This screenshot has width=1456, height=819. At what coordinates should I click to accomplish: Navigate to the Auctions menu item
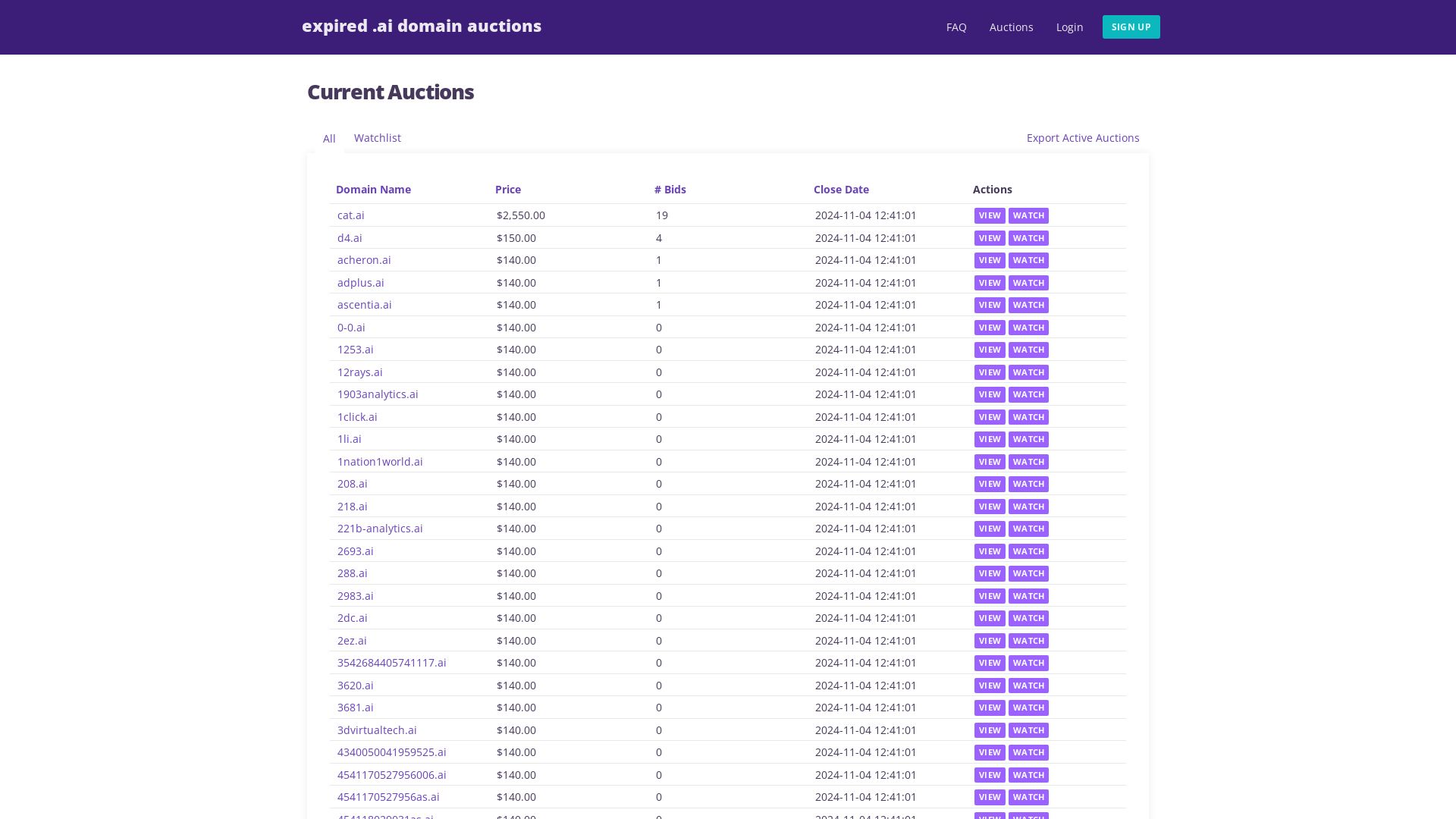(x=1011, y=27)
